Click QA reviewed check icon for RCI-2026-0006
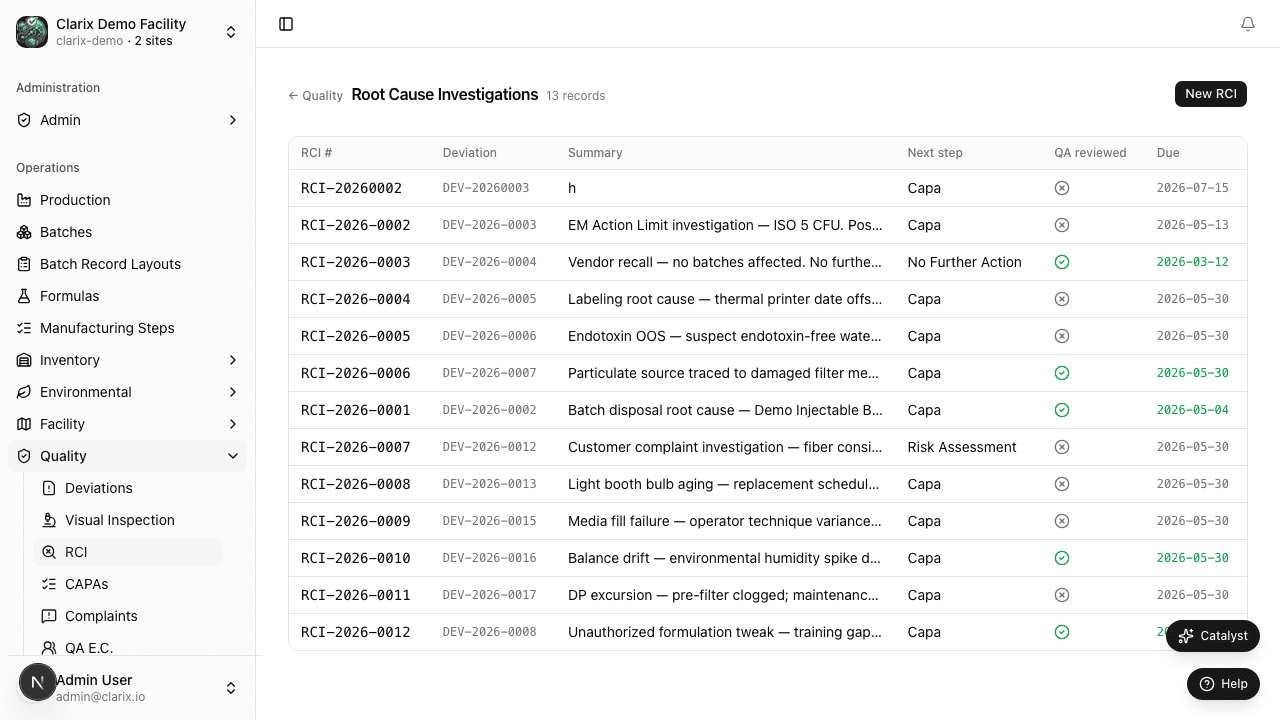The height and width of the screenshot is (720, 1280). [x=1062, y=373]
